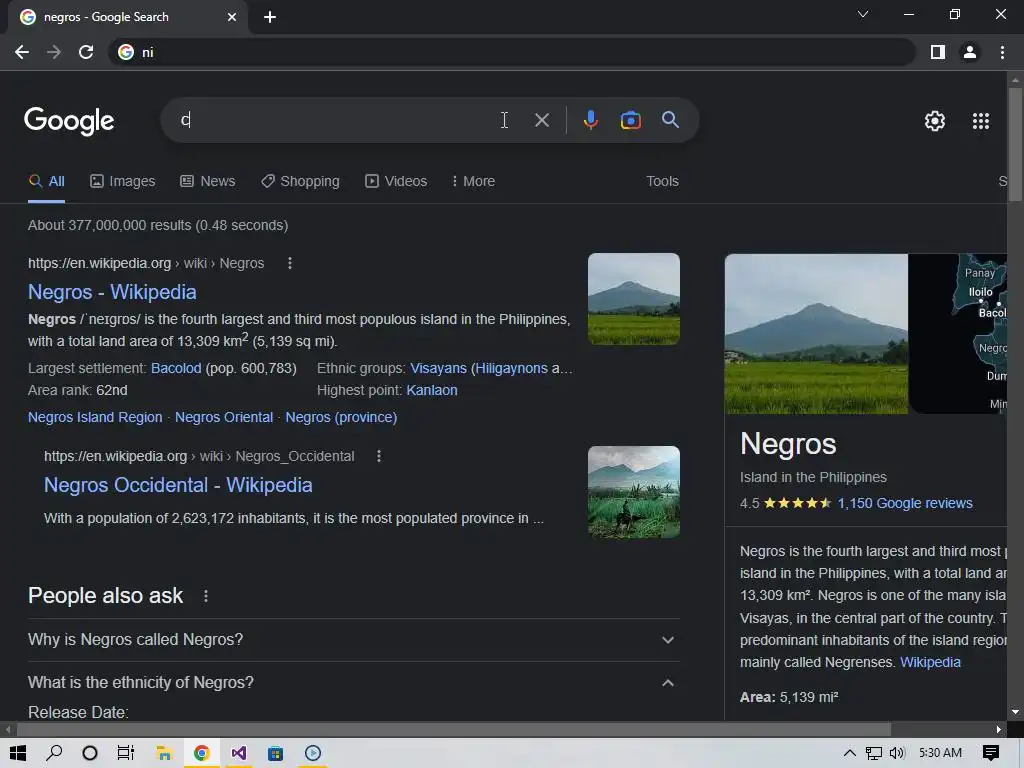Follow the Hiligaynons link
Screen dimensions: 1024x768
click(511, 368)
